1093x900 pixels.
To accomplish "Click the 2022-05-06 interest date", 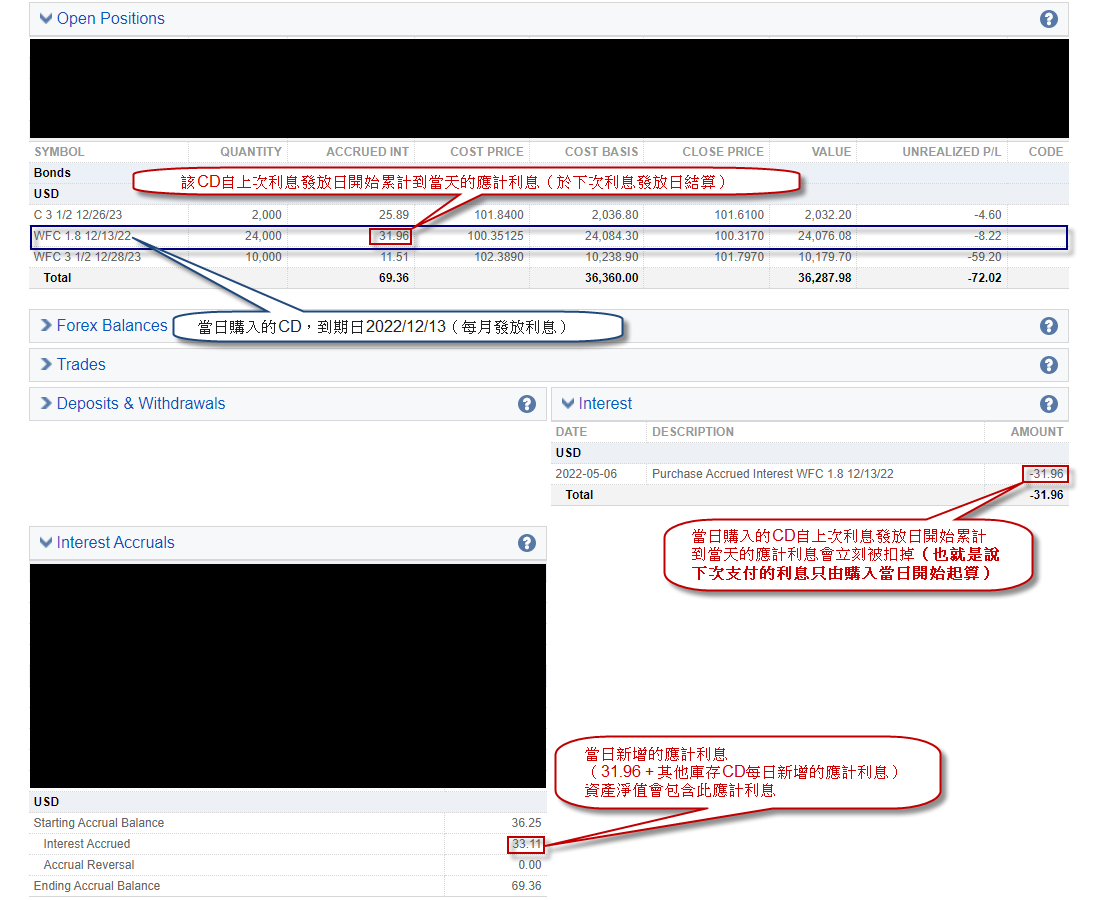I will pyautogui.click(x=586, y=473).
